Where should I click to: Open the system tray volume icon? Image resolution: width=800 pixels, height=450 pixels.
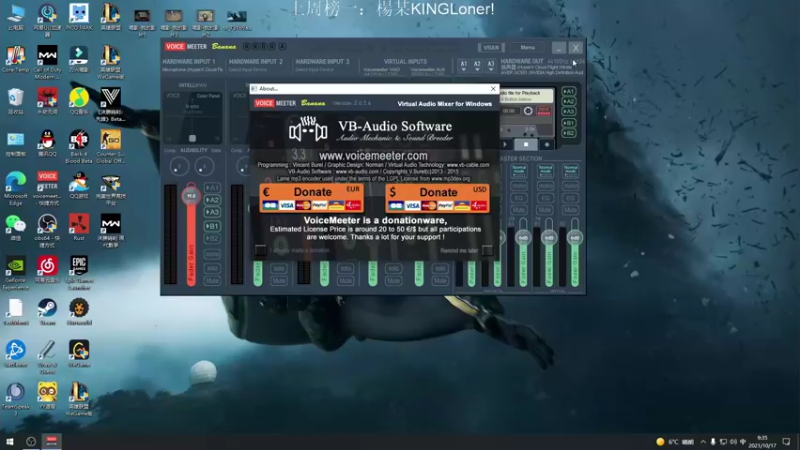tap(733, 442)
